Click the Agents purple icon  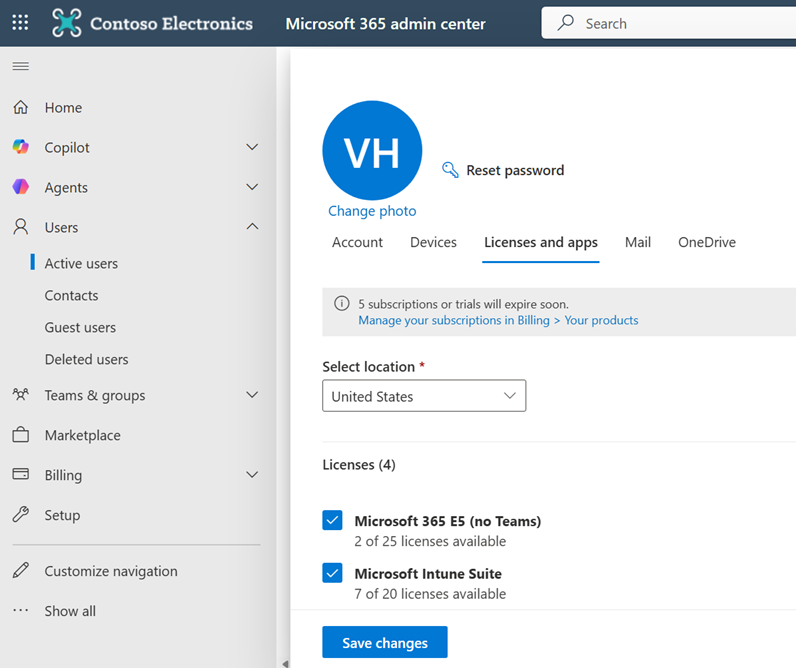21,187
